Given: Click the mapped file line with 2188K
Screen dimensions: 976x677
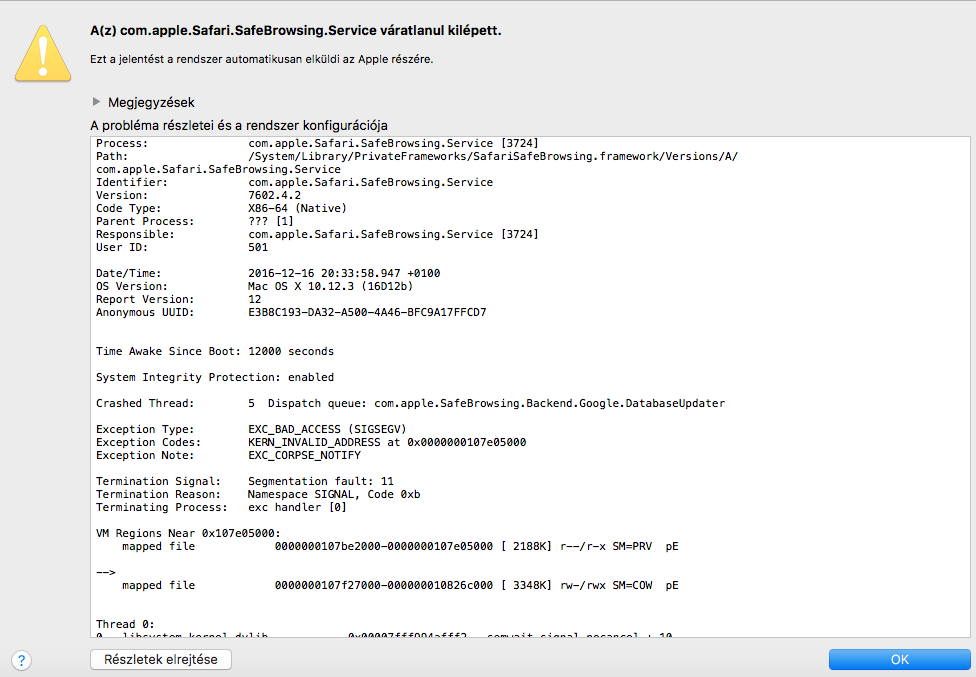Looking at the screenshot, I should (x=400, y=546).
